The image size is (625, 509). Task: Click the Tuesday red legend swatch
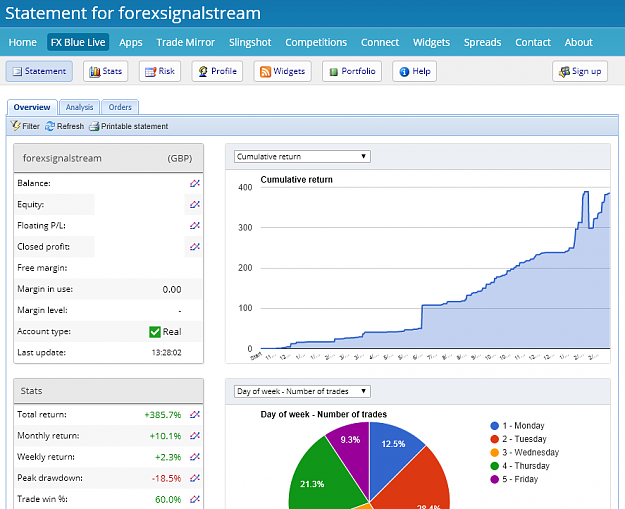click(x=495, y=439)
